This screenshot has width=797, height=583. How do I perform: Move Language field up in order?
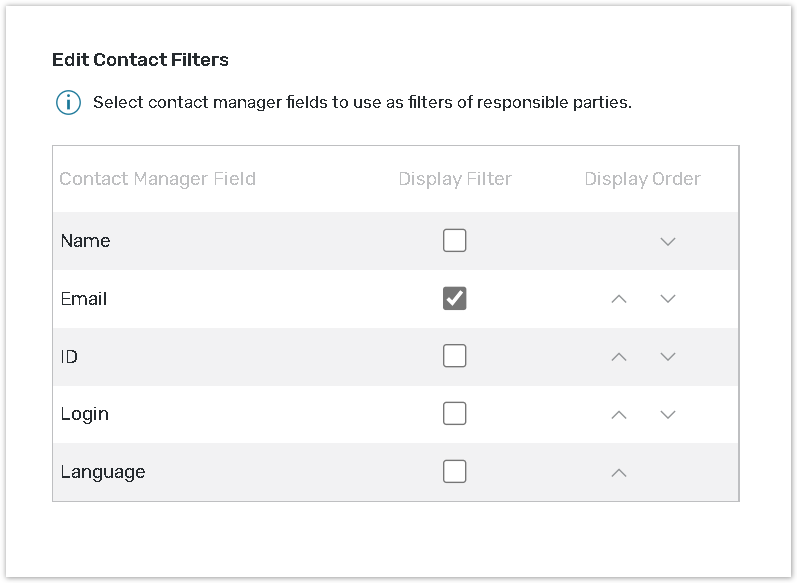point(619,472)
